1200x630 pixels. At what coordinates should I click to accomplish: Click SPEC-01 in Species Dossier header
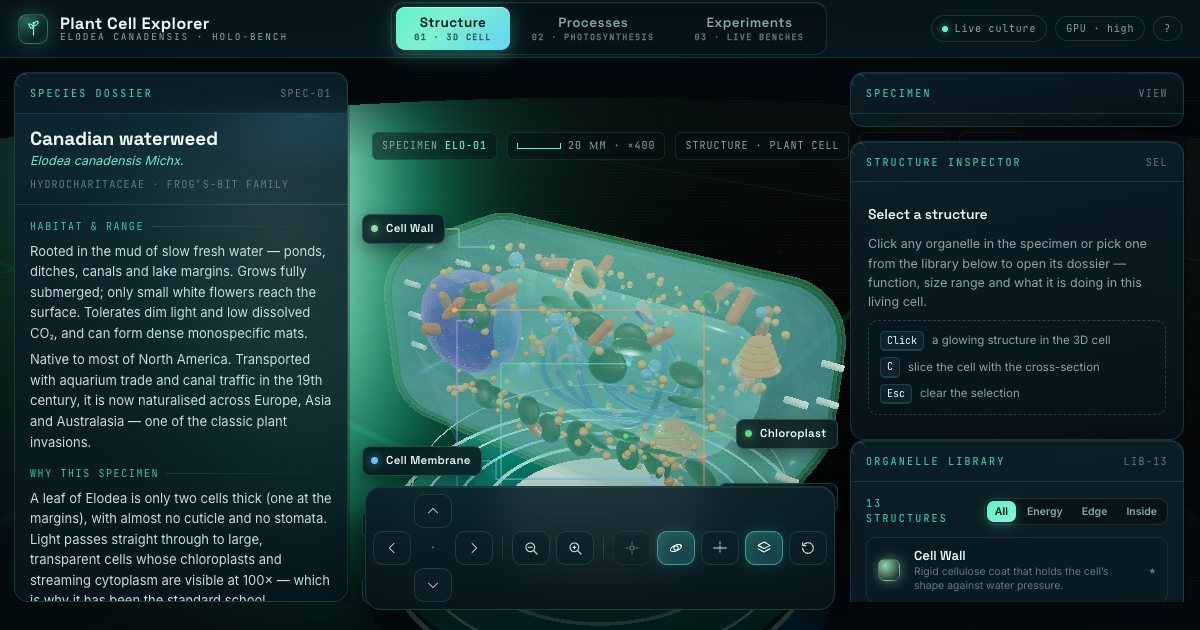click(305, 93)
